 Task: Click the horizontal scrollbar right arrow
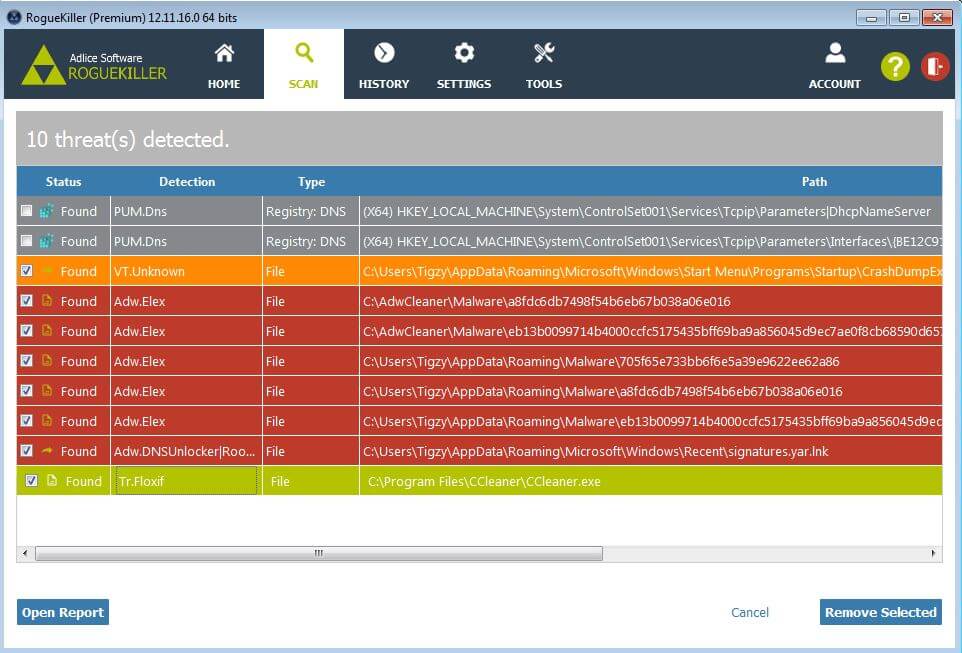coord(933,553)
